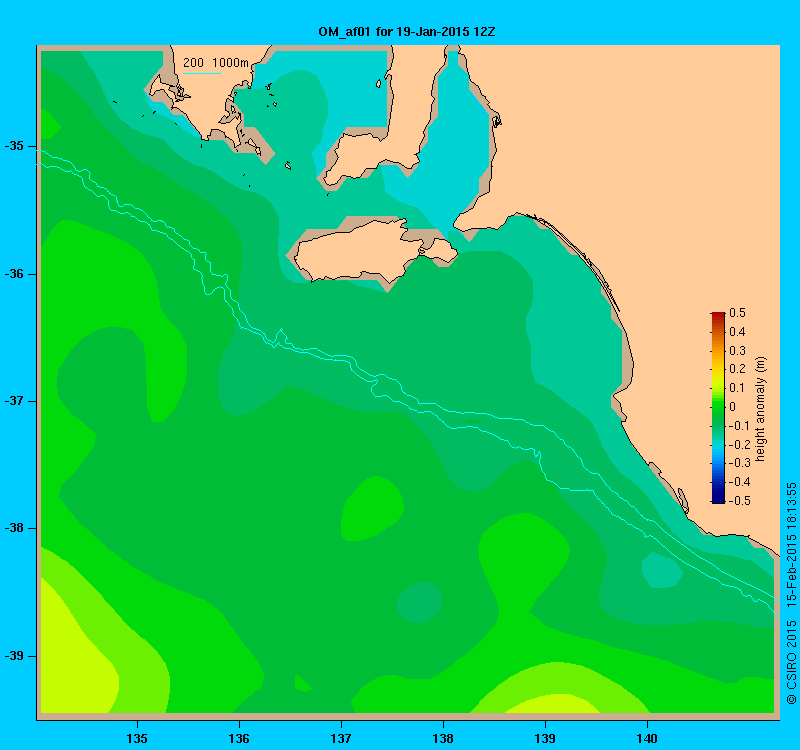Click the colorbar value -0.4

pos(739,482)
